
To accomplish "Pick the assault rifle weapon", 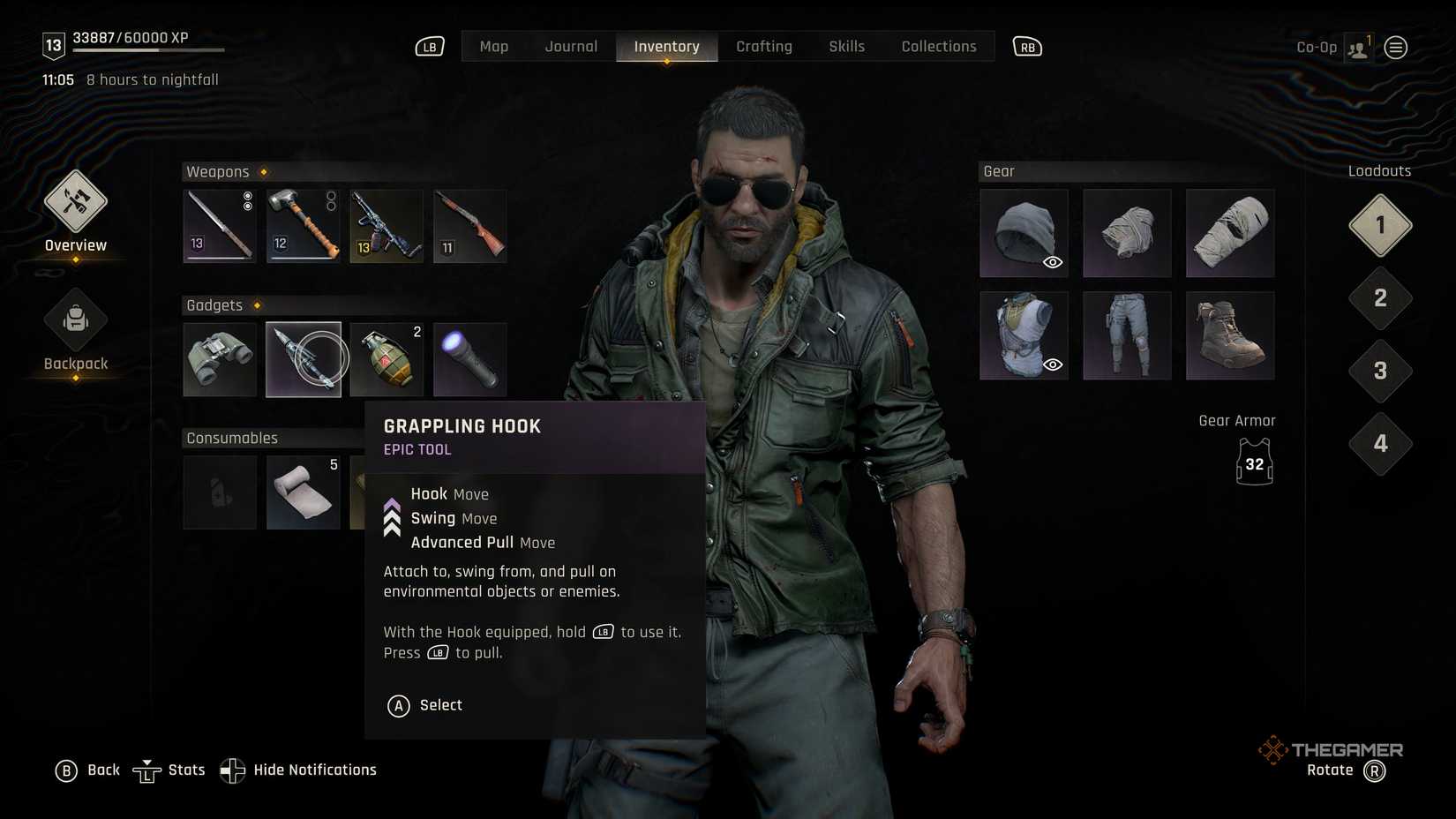I will 387,226.
